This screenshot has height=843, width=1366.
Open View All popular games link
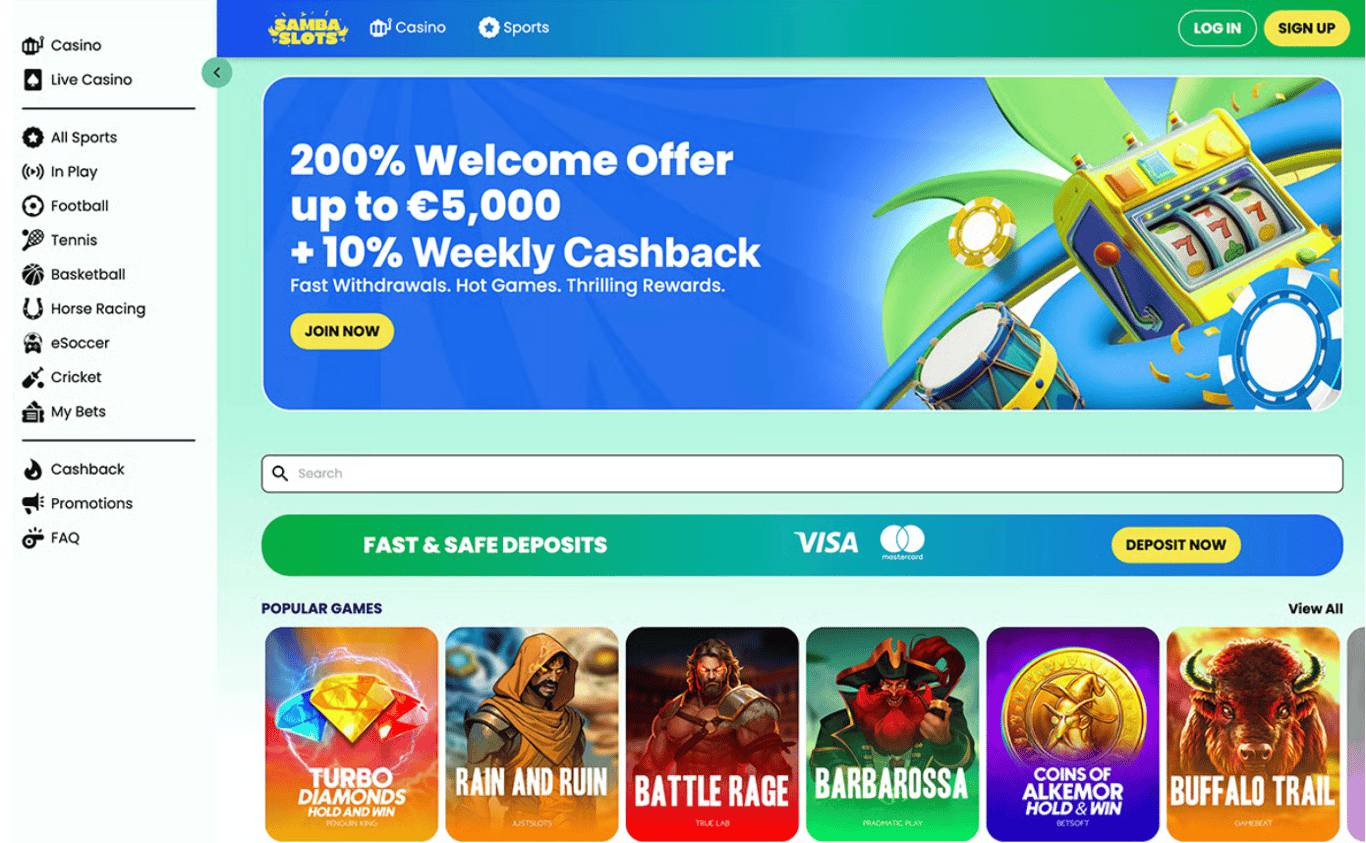[1315, 608]
